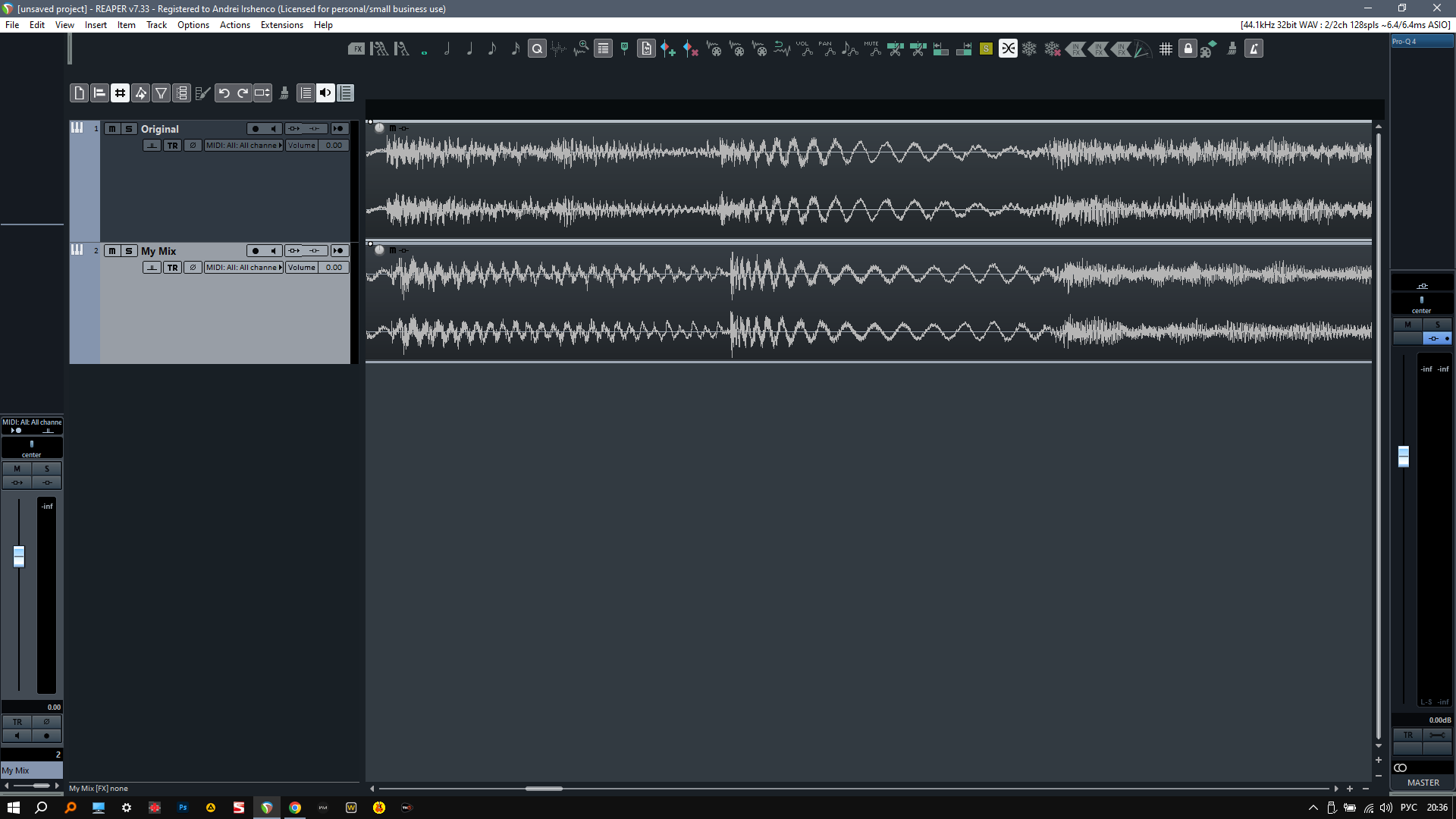This screenshot has width=1456, height=819.
Task: Toggle the lock icon in toolbar
Action: point(1188,49)
